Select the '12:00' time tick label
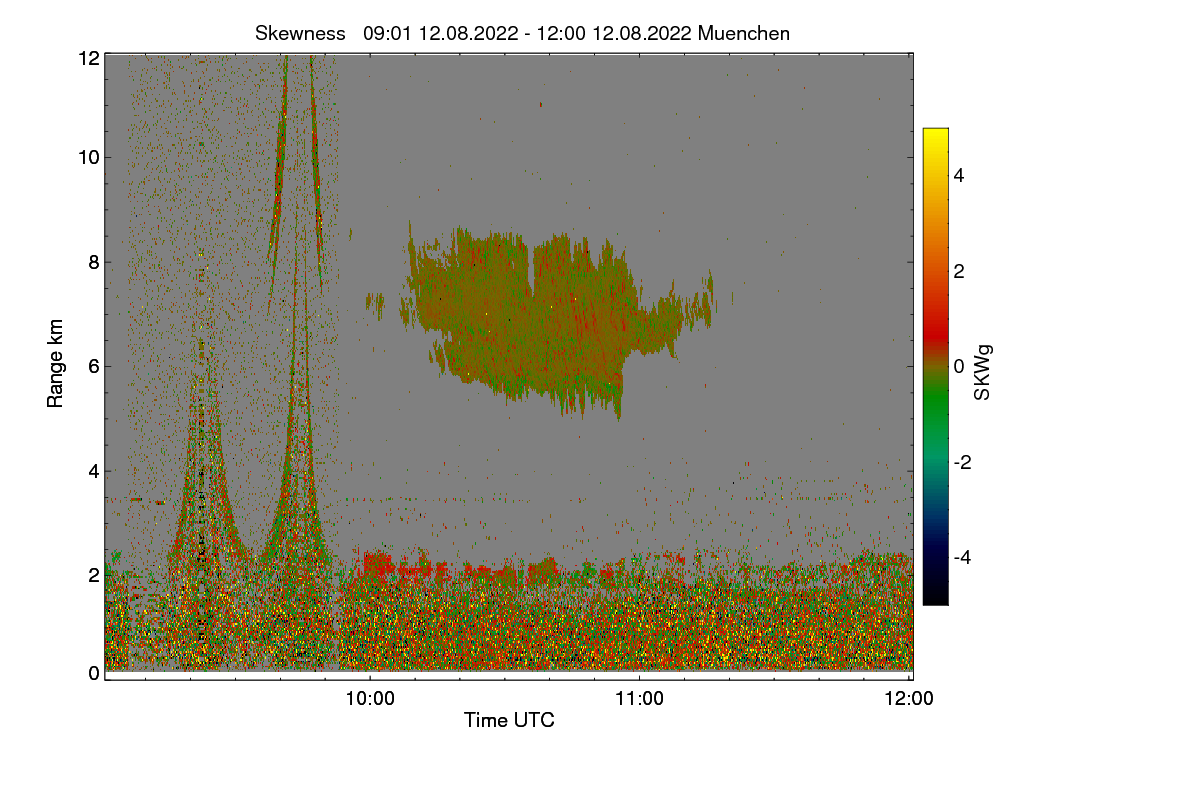The image size is (1200, 800). click(910, 699)
